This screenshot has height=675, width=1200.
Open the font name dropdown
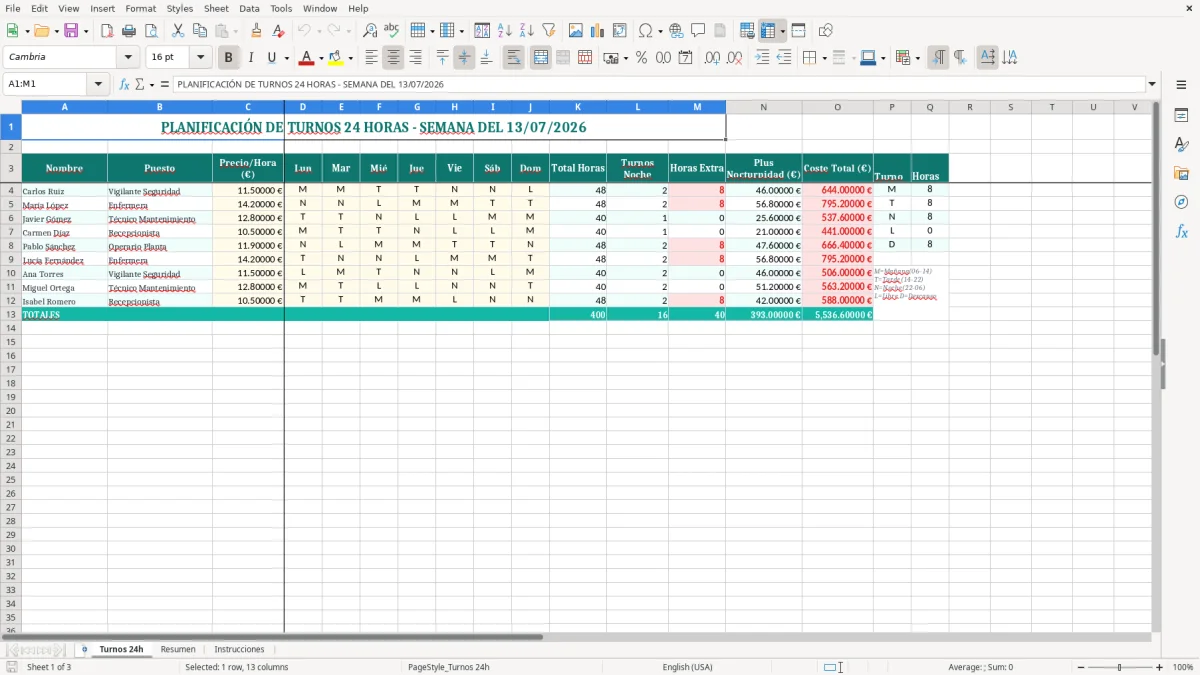click(x=128, y=57)
